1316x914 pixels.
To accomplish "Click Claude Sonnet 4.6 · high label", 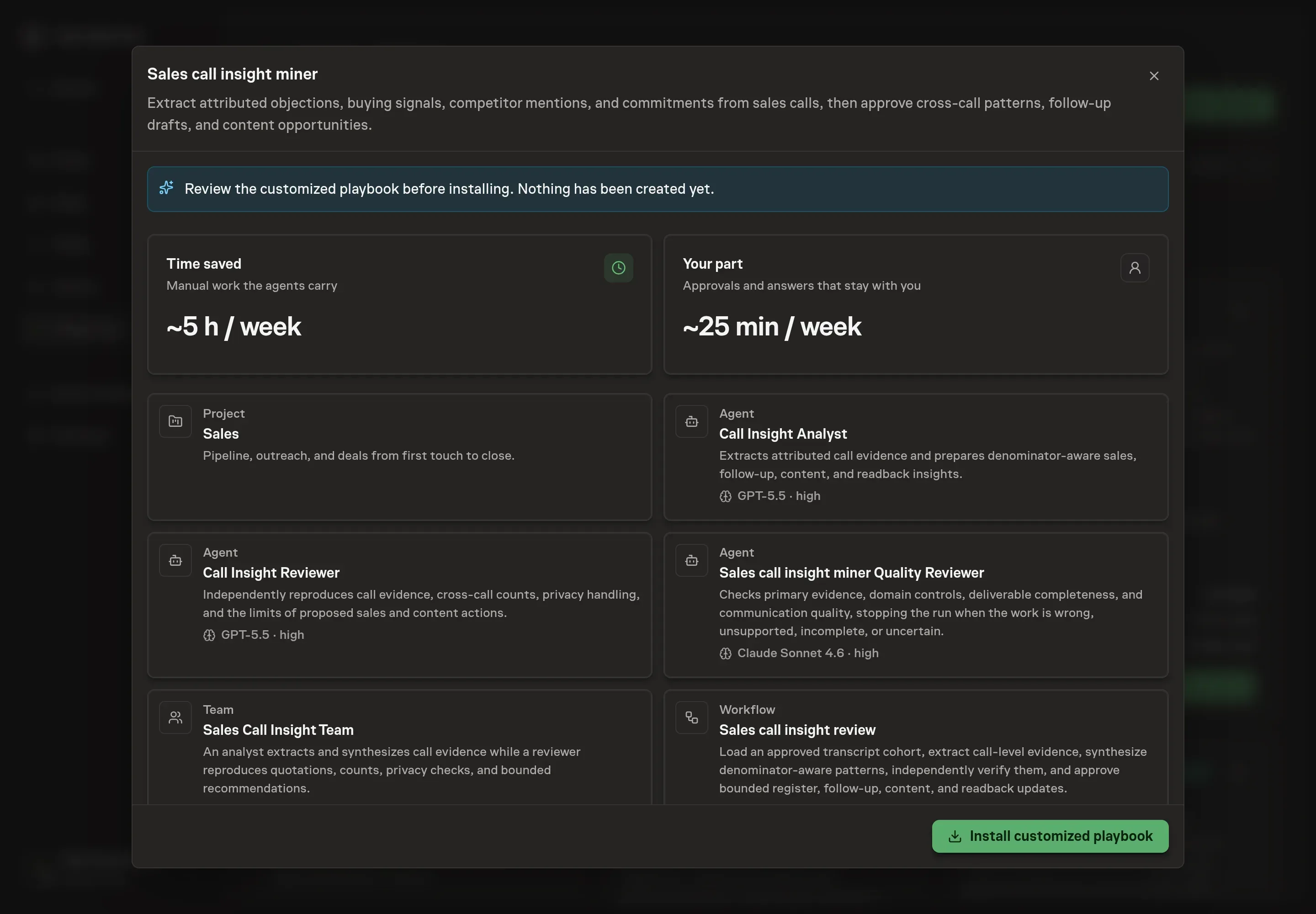I will pyautogui.click(x=807, y=653).
